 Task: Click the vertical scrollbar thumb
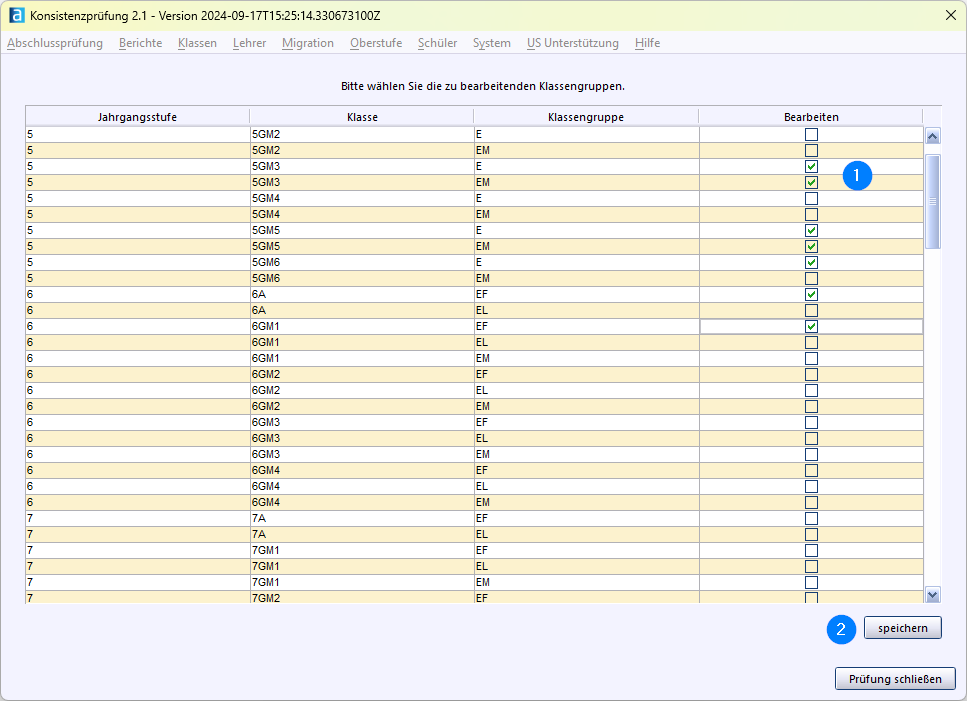(932, 202)
